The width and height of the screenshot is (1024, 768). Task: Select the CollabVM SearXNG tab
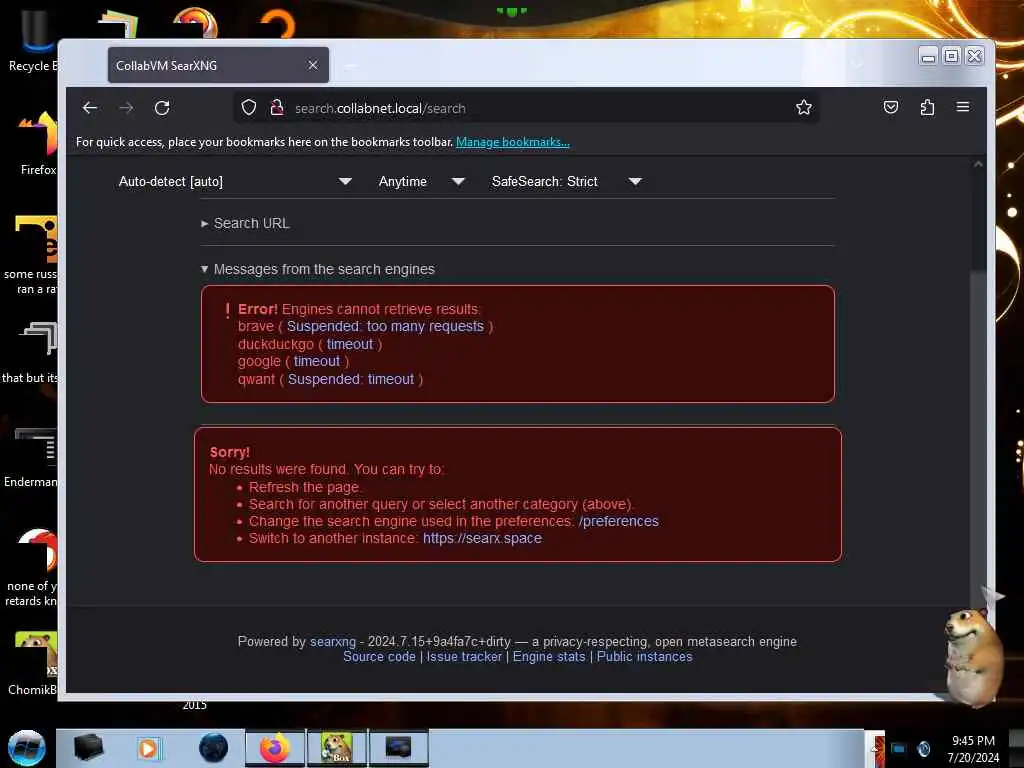tap(218, 65)
